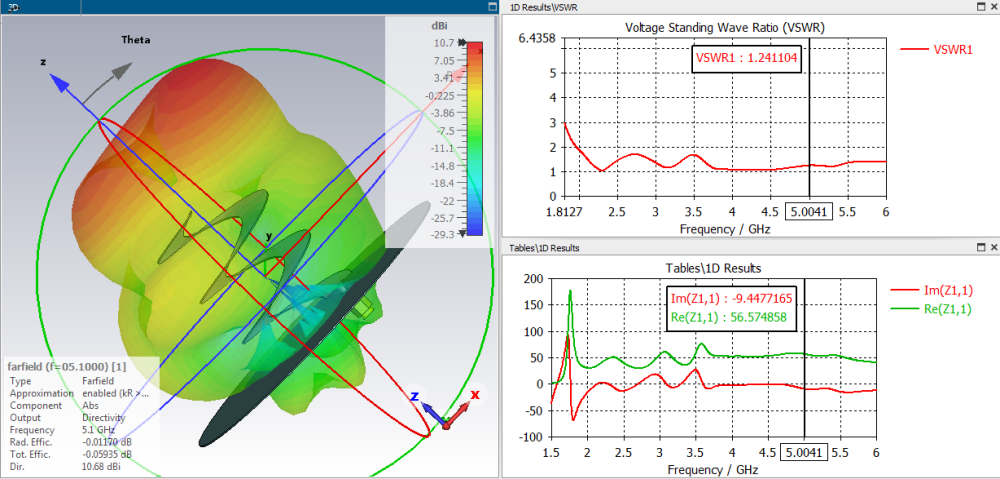The width and height of the screenshot is (1000, 479).
Task: Click the Rad. Effic. -0.01170 dB row
Action: 71,442
